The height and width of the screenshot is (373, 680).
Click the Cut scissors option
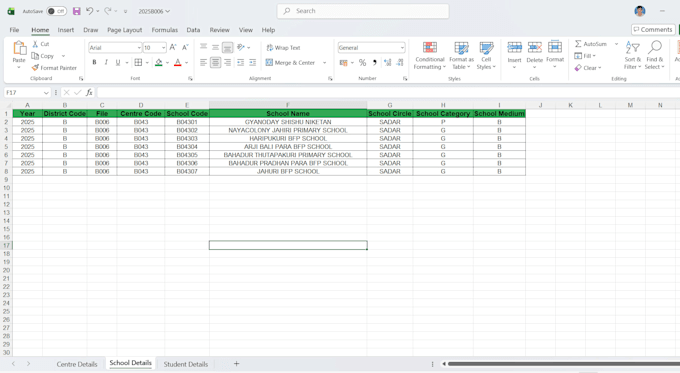point(41,44)
